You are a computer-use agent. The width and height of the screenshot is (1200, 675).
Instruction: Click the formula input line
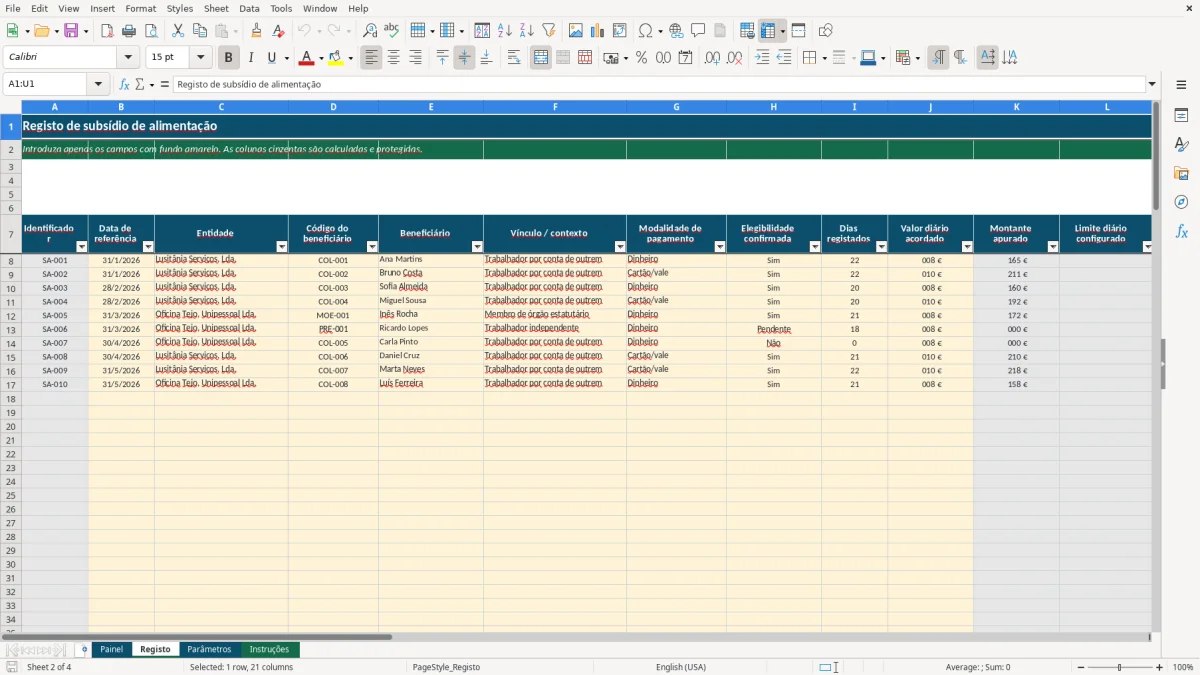[659, 85]
